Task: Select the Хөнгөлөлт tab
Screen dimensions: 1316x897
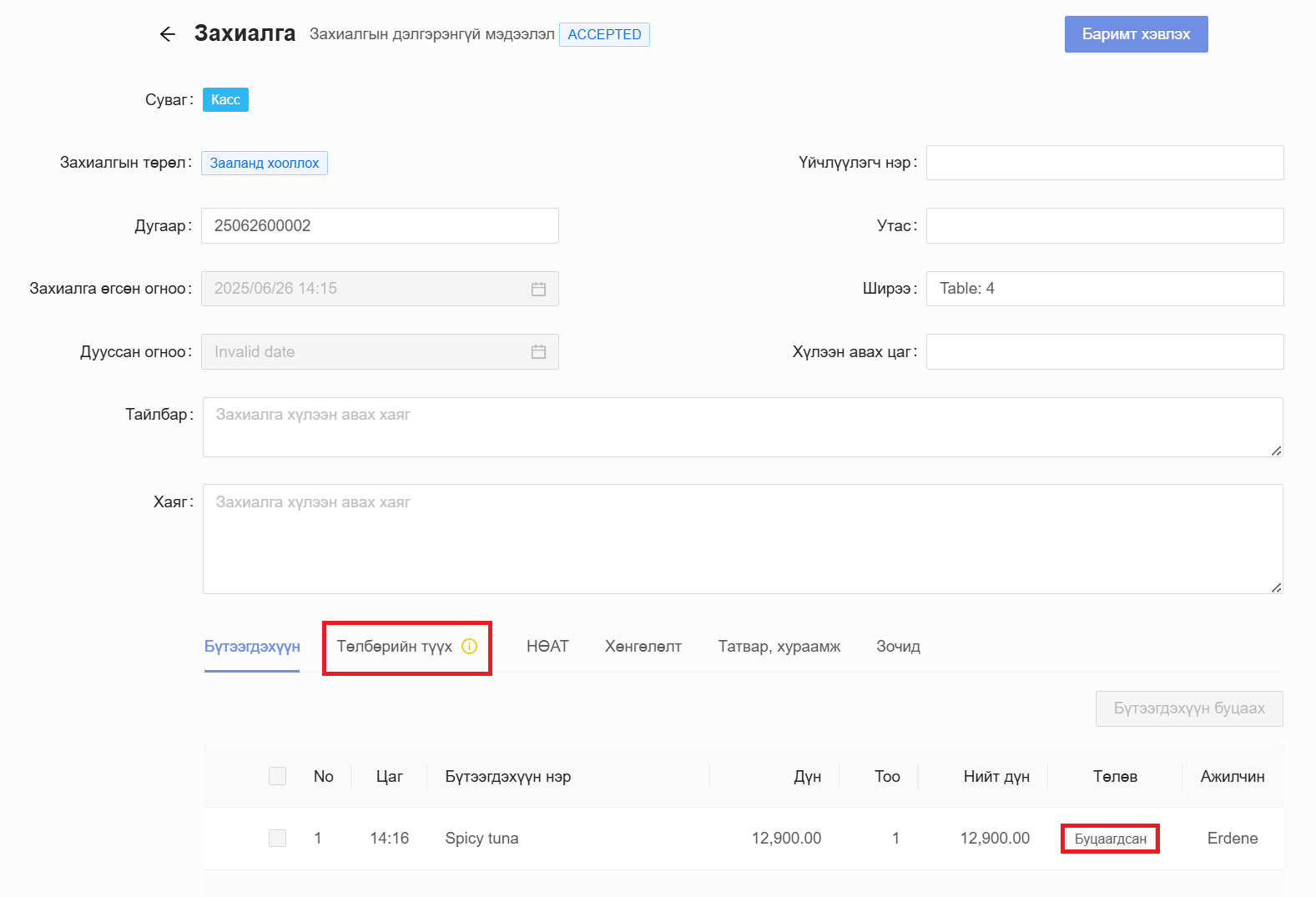Action: [x=643, y=647]
